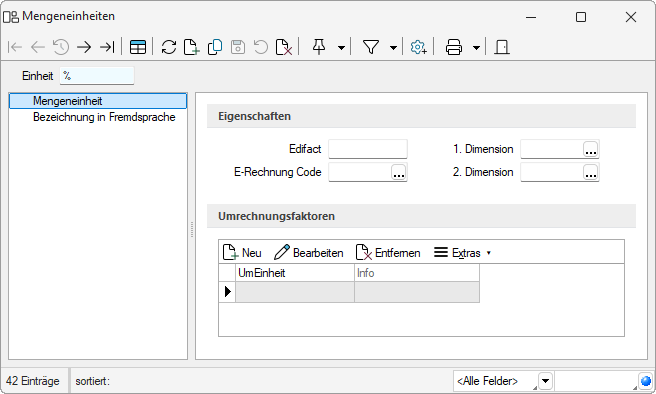Open E-Rechnung Code lookup button
Screen dimensions: 656x394
[x=399, y=172]
